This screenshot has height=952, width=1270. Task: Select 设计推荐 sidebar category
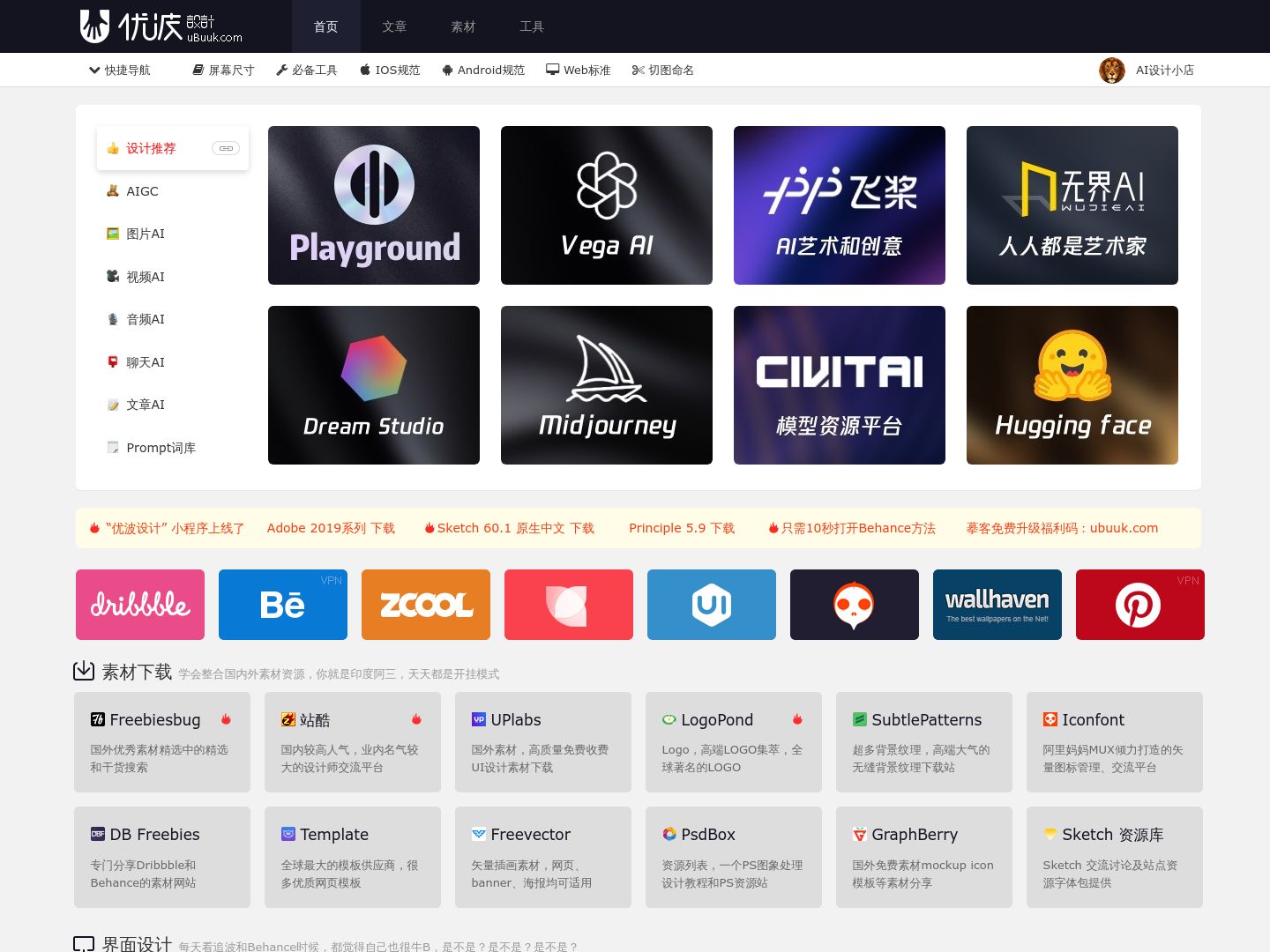173,148
